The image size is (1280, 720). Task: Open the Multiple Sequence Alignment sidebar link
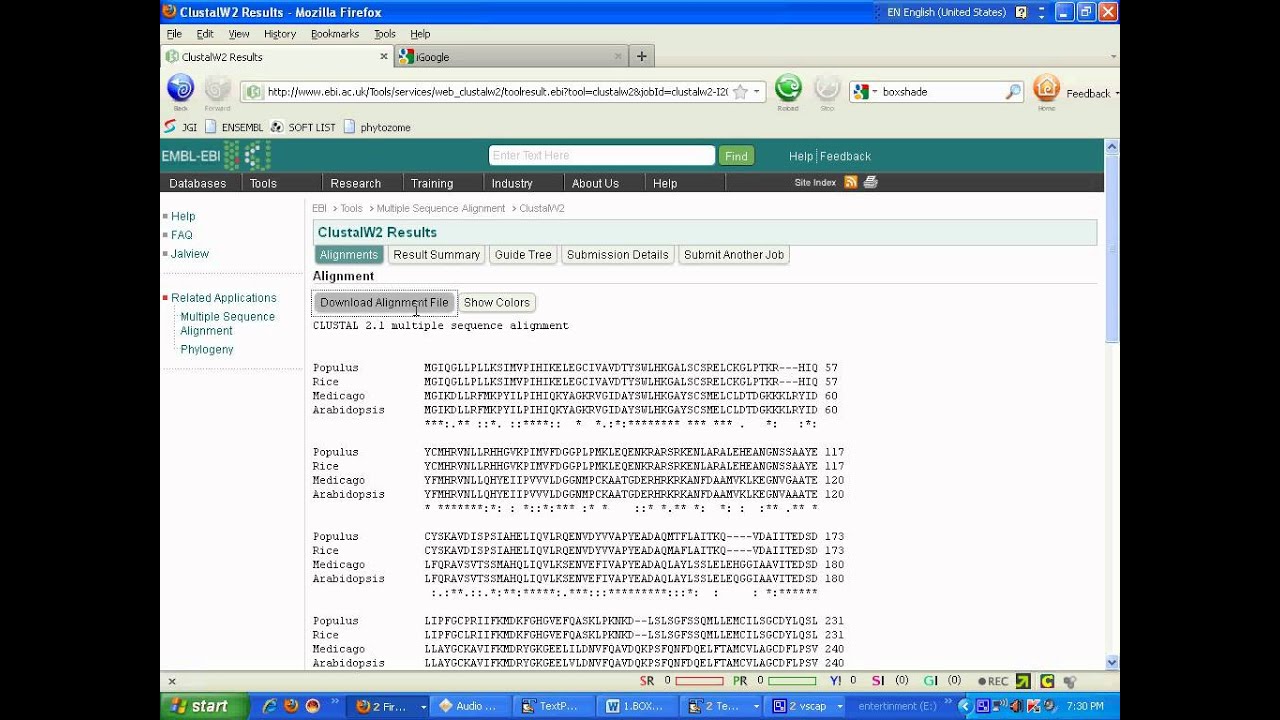(x=227, y=323)
